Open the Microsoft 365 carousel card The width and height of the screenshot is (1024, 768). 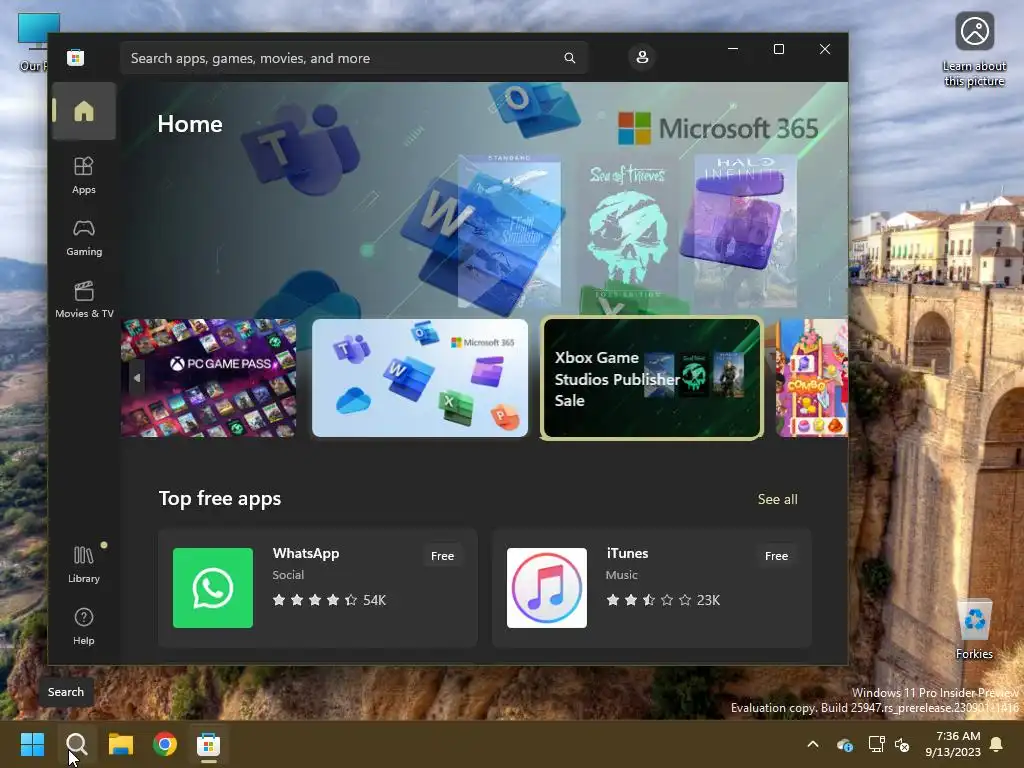420,377
